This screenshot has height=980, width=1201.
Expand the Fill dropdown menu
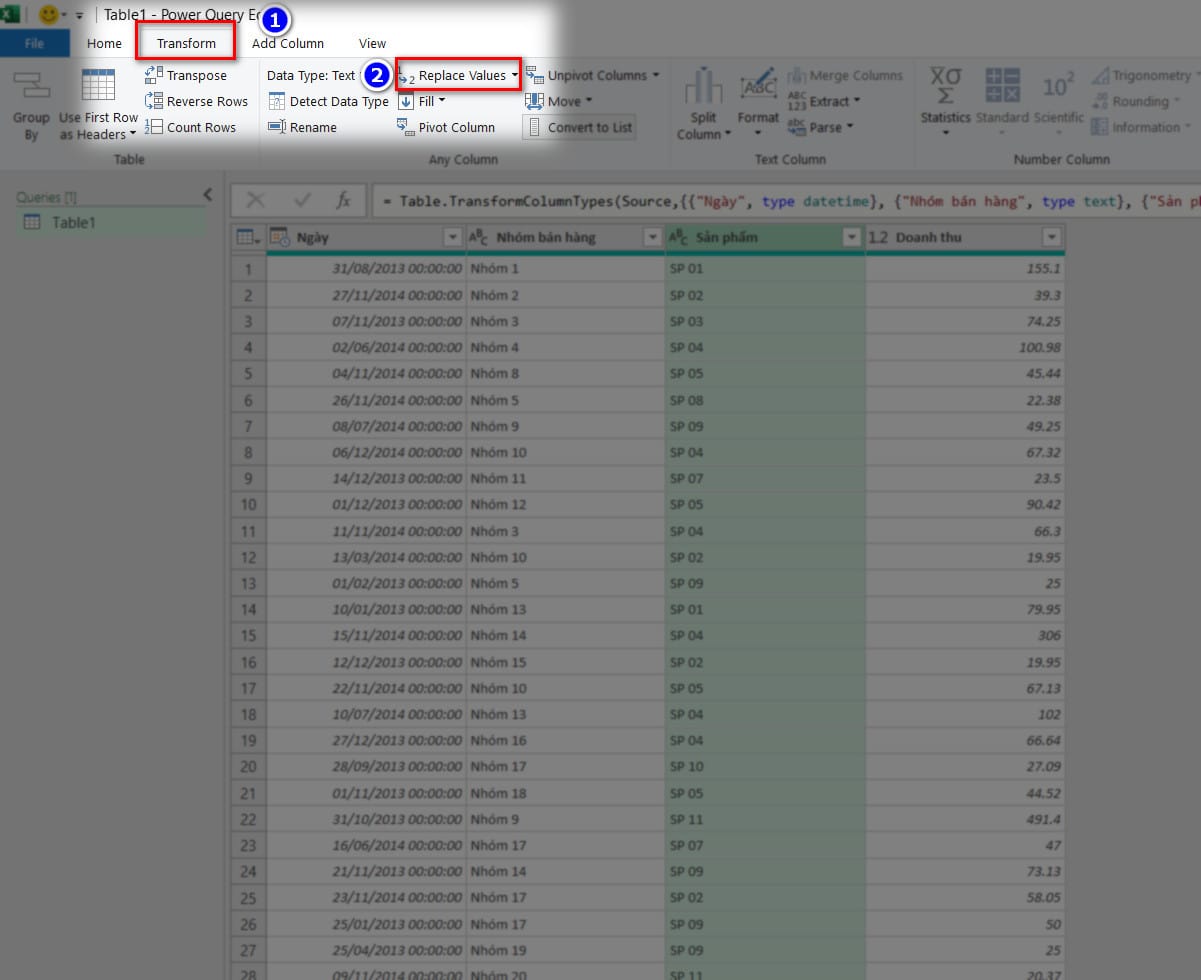point(441,101)
